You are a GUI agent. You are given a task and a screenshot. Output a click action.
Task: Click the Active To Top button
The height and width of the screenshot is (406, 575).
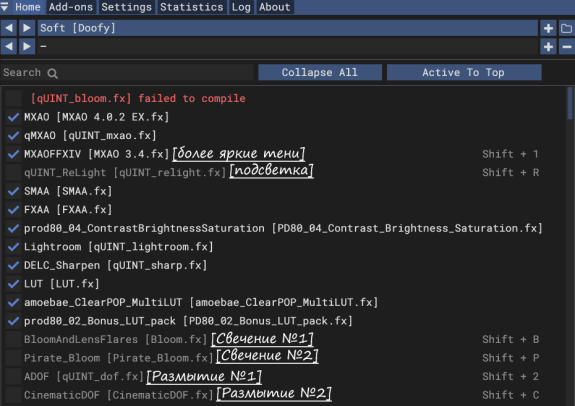[464, 72]
